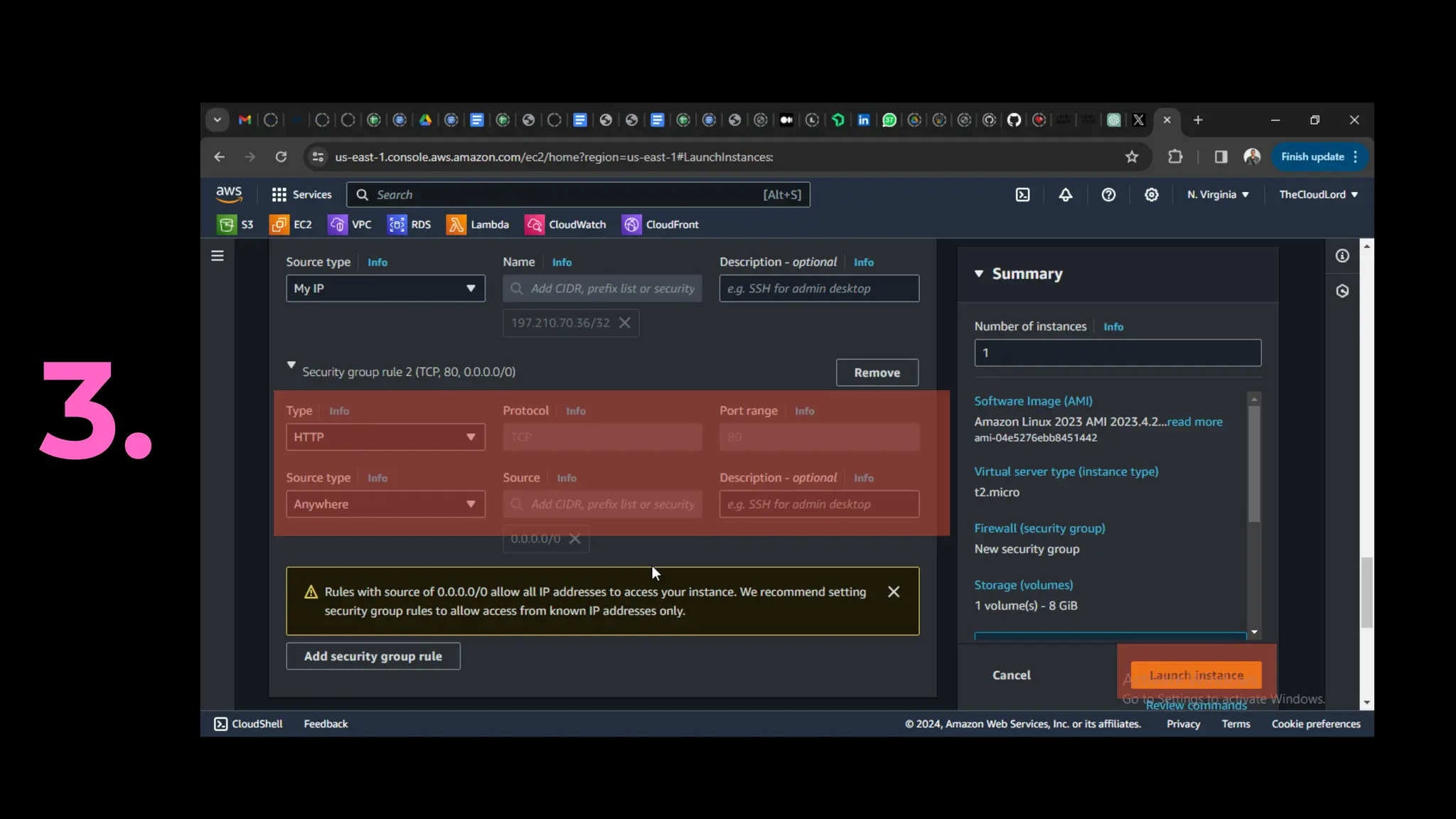
Task: Click the rule 2 Description field
Action: (x=819, y=504)
